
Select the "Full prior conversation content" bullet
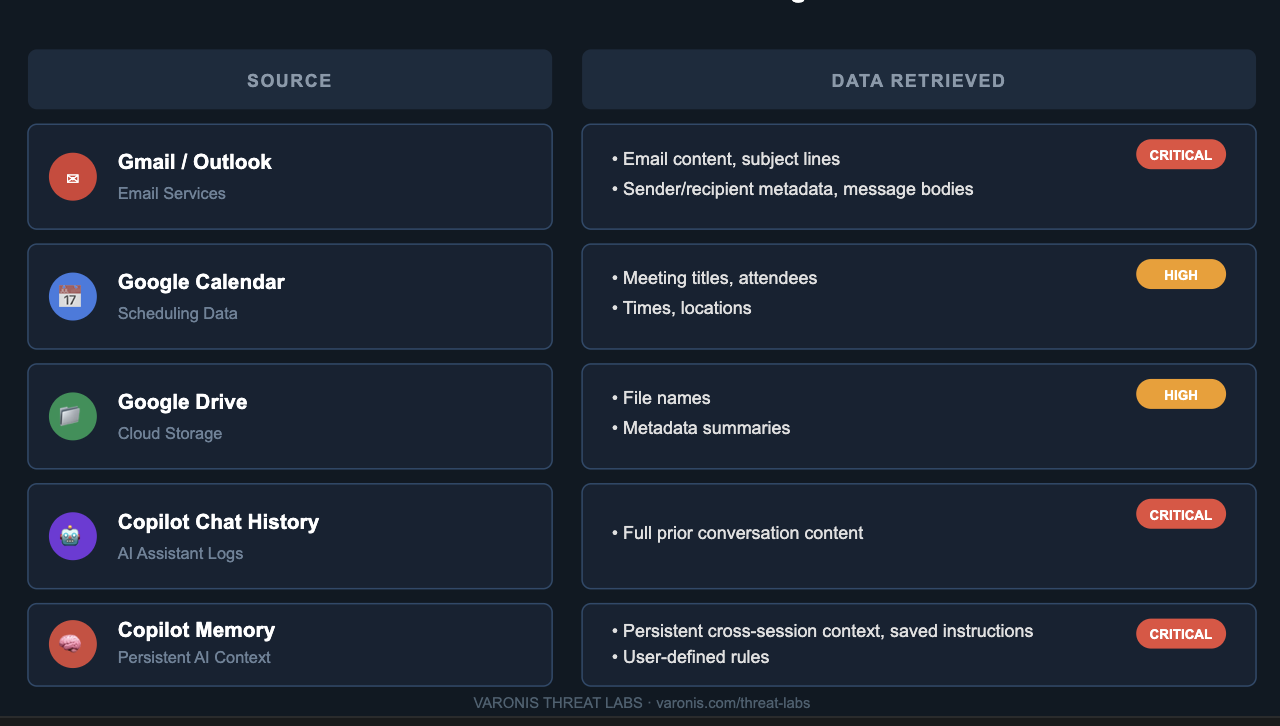[x=737, y=533]
